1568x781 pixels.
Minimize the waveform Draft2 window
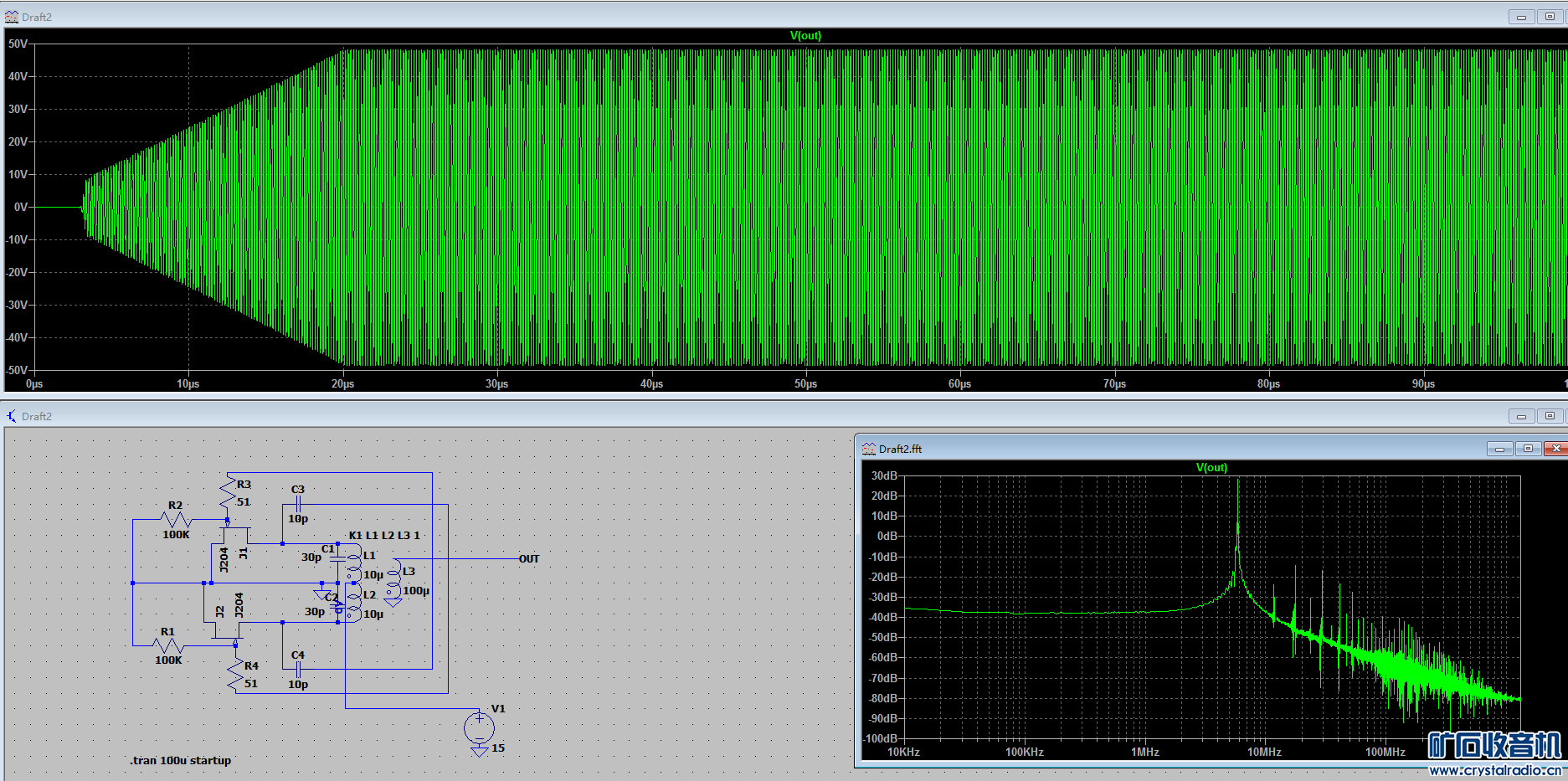[x=1521, y=17]
